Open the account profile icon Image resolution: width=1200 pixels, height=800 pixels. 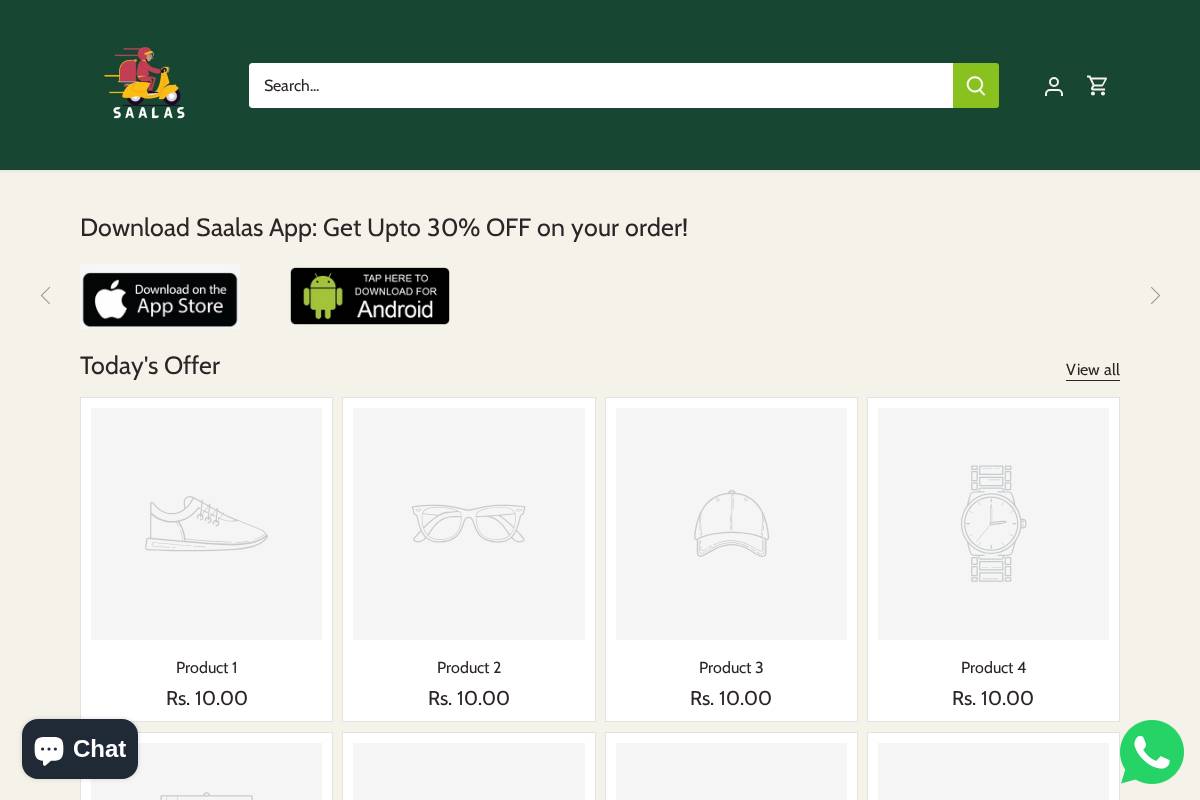click(x=1053, y=86)
